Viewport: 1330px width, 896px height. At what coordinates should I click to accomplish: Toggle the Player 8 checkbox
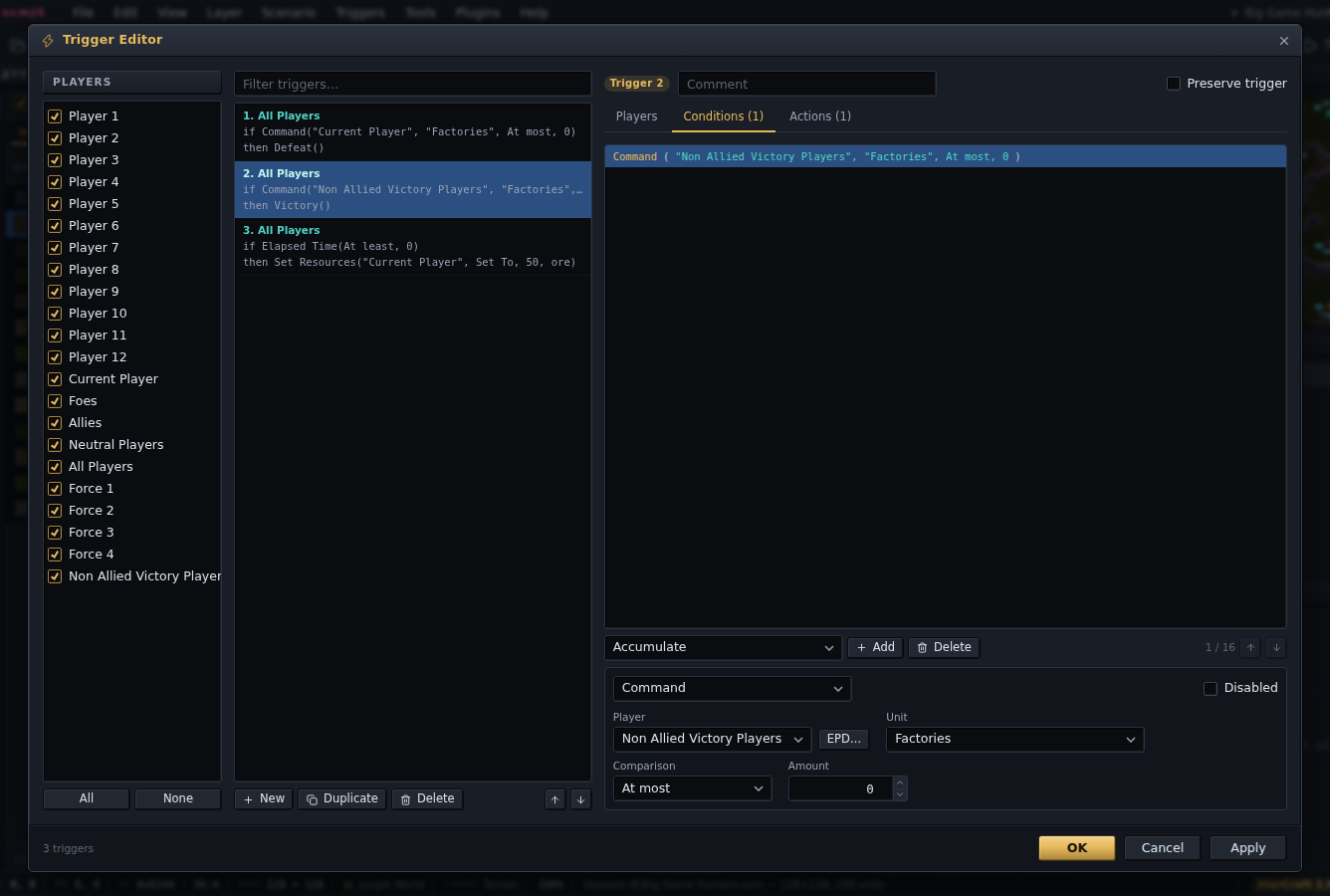point(55,270)
